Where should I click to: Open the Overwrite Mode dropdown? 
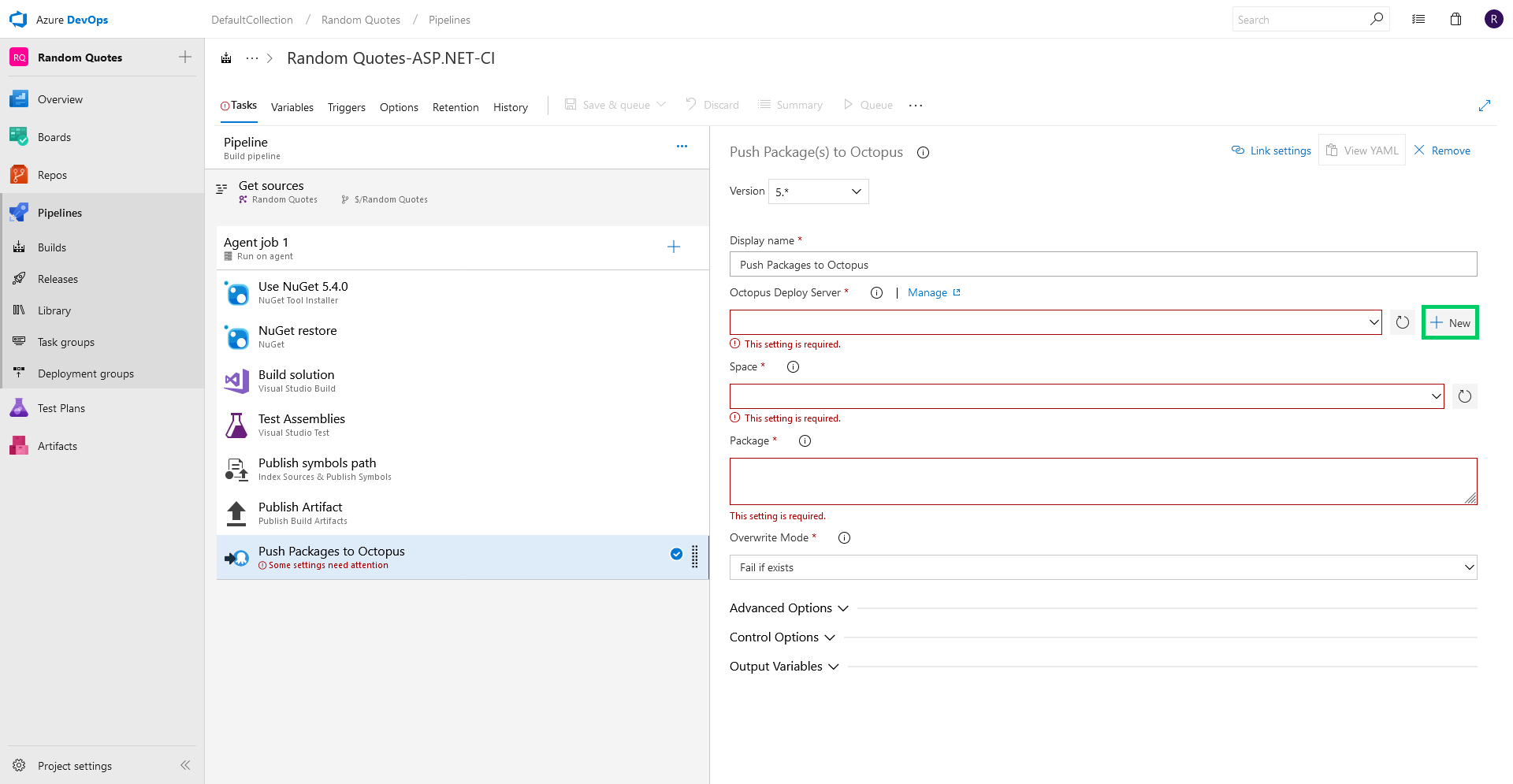(x=1103, y=567)
